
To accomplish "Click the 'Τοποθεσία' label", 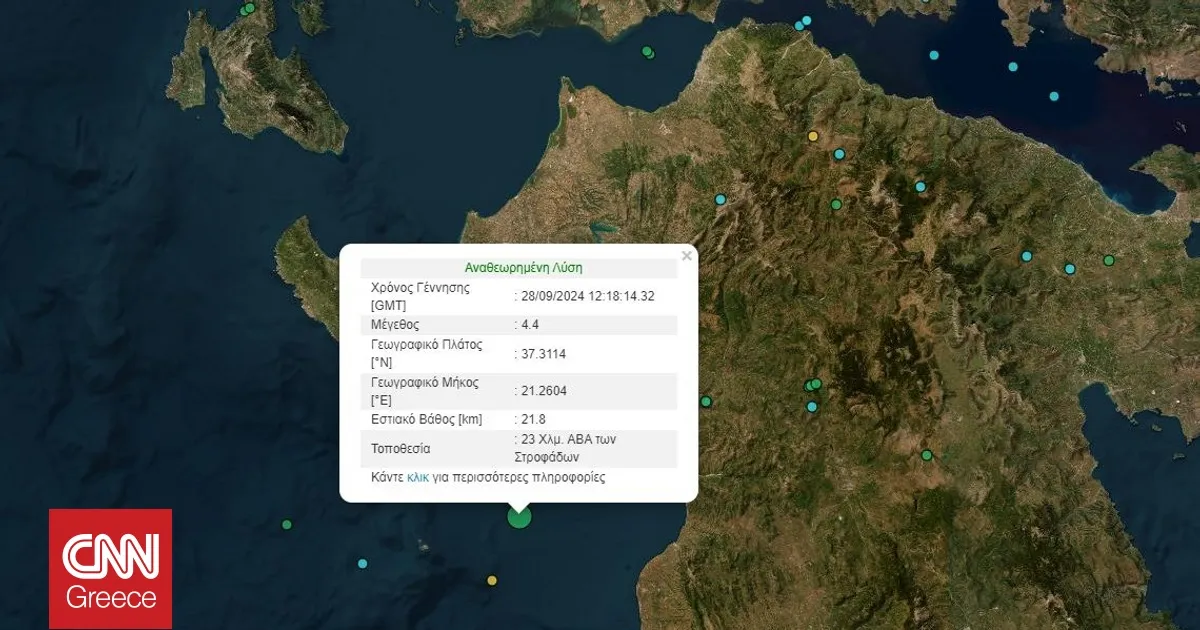I will point(400,449).
